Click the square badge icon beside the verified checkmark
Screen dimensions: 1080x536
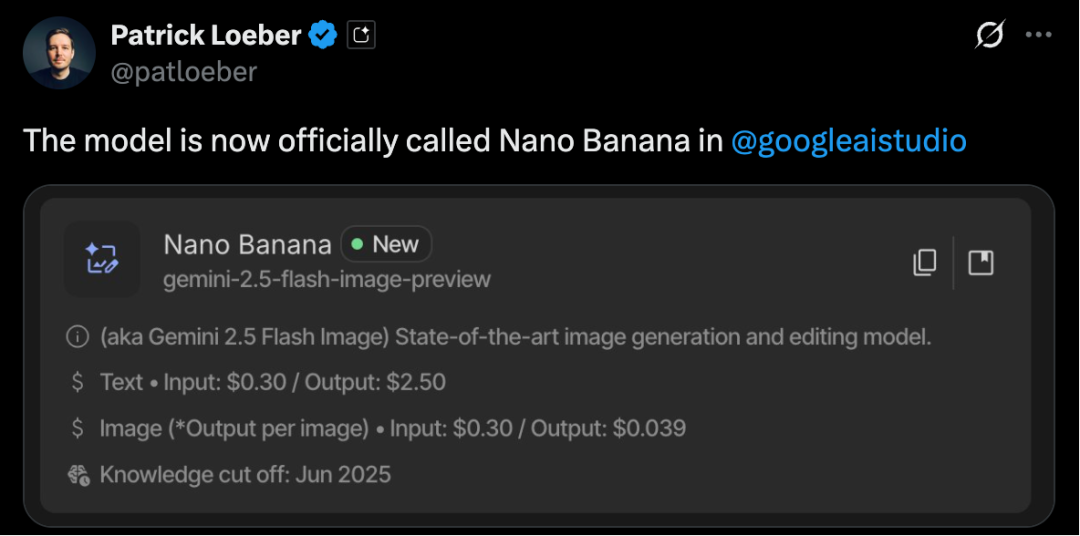361,36
